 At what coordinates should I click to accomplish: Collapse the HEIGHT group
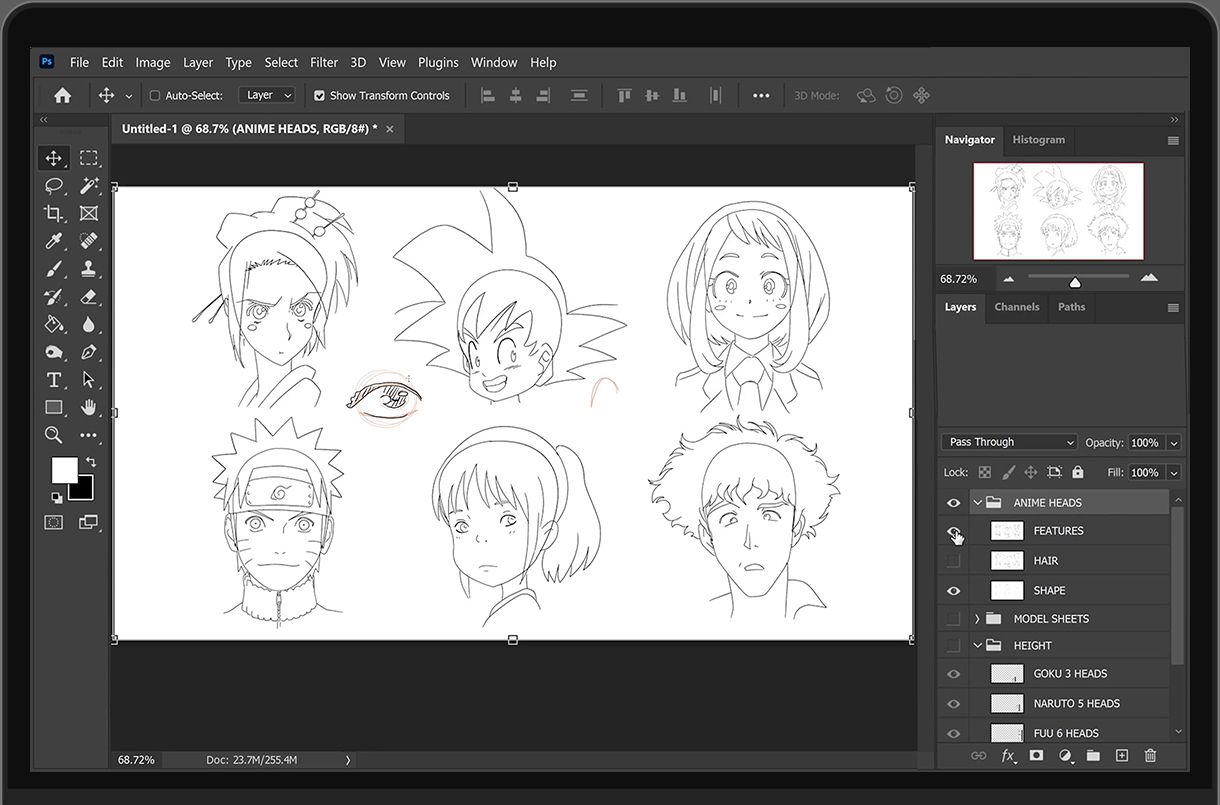(977, 644)
